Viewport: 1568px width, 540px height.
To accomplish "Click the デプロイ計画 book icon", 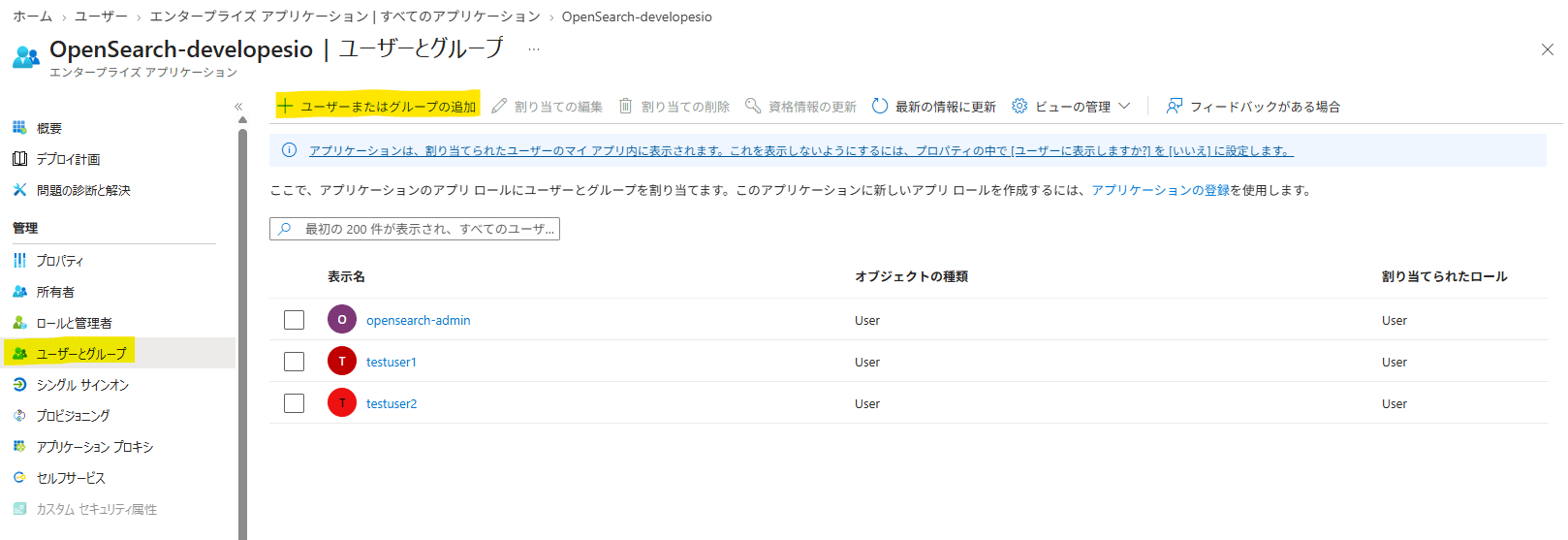I will click(19, 159).
